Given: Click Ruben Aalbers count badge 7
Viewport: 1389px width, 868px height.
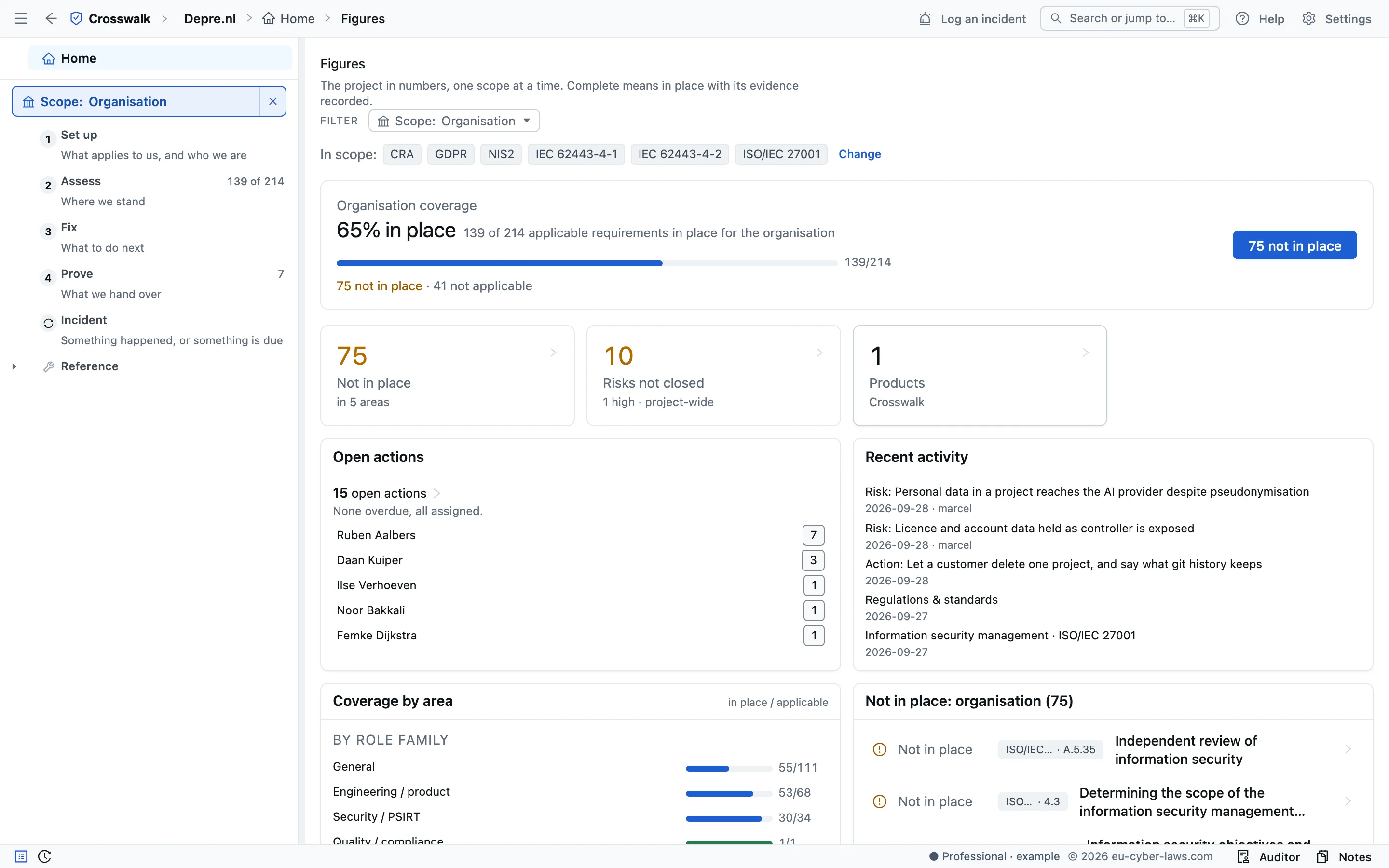Looking at the screenshot, I should [x=813, y=535].
